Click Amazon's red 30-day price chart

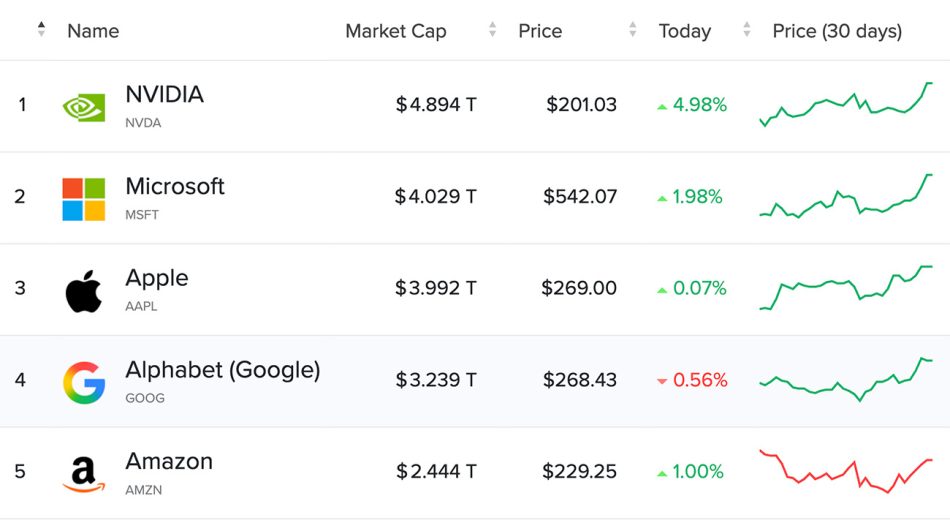(x=846, y=471)
